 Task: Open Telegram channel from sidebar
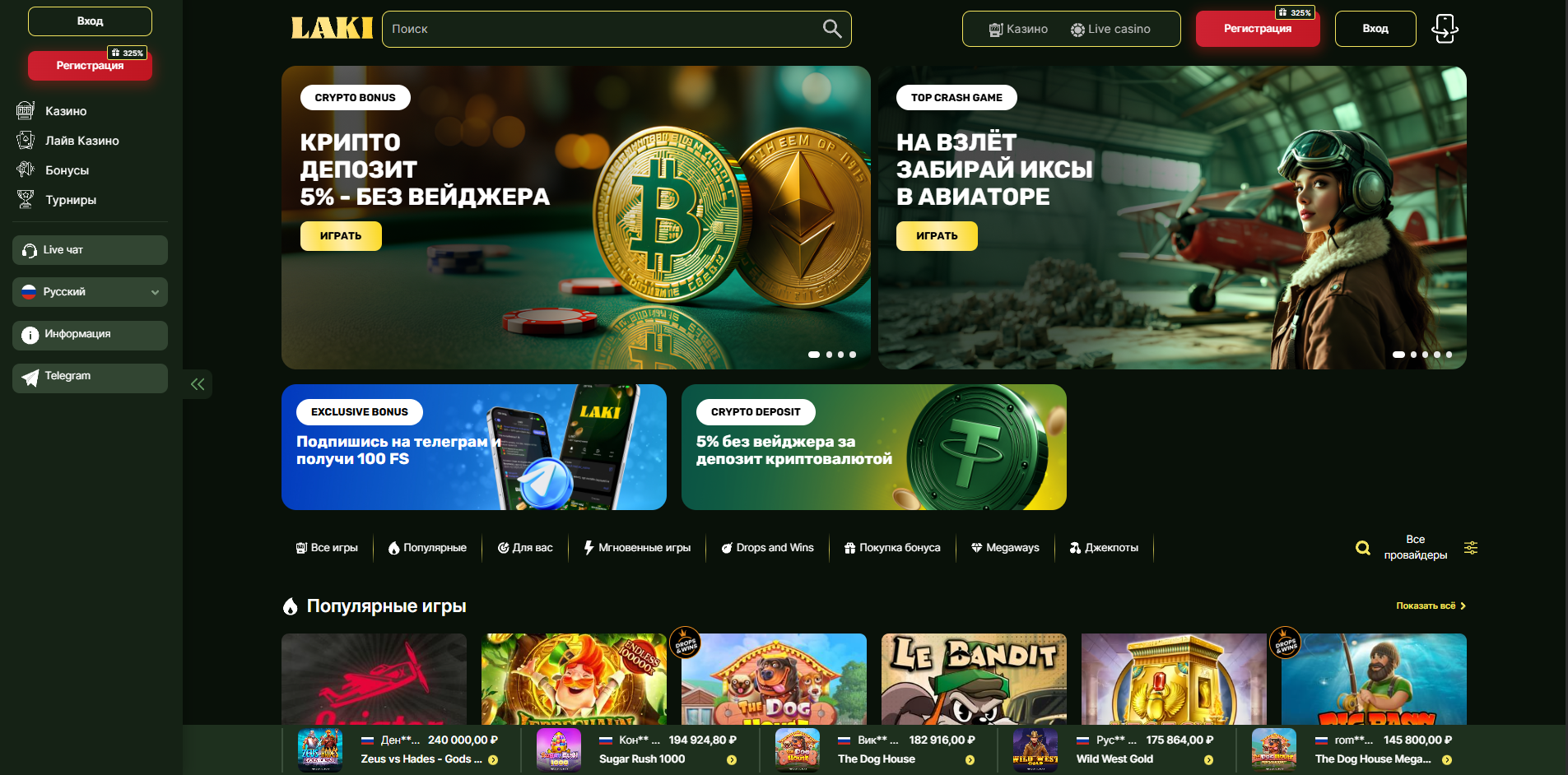click(90, 378)
